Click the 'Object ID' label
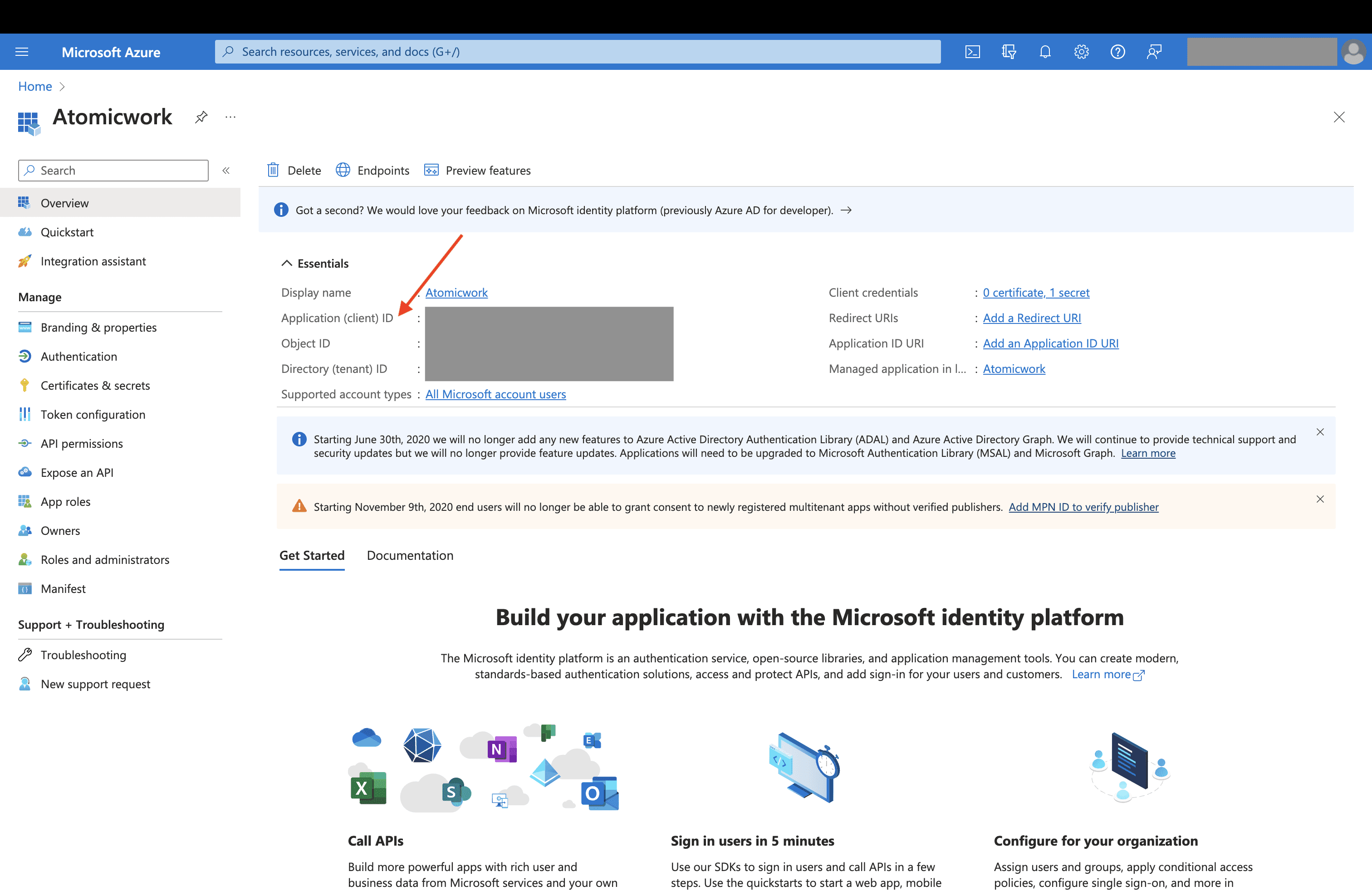The height and width of the screenshot is (891, 1372). tap(305, 343)
